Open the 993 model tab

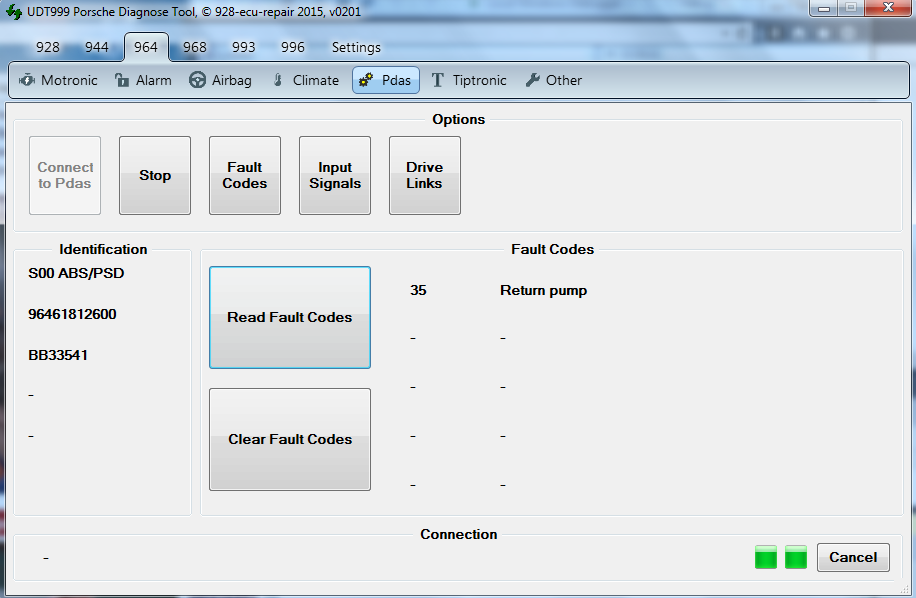(244, 47)
